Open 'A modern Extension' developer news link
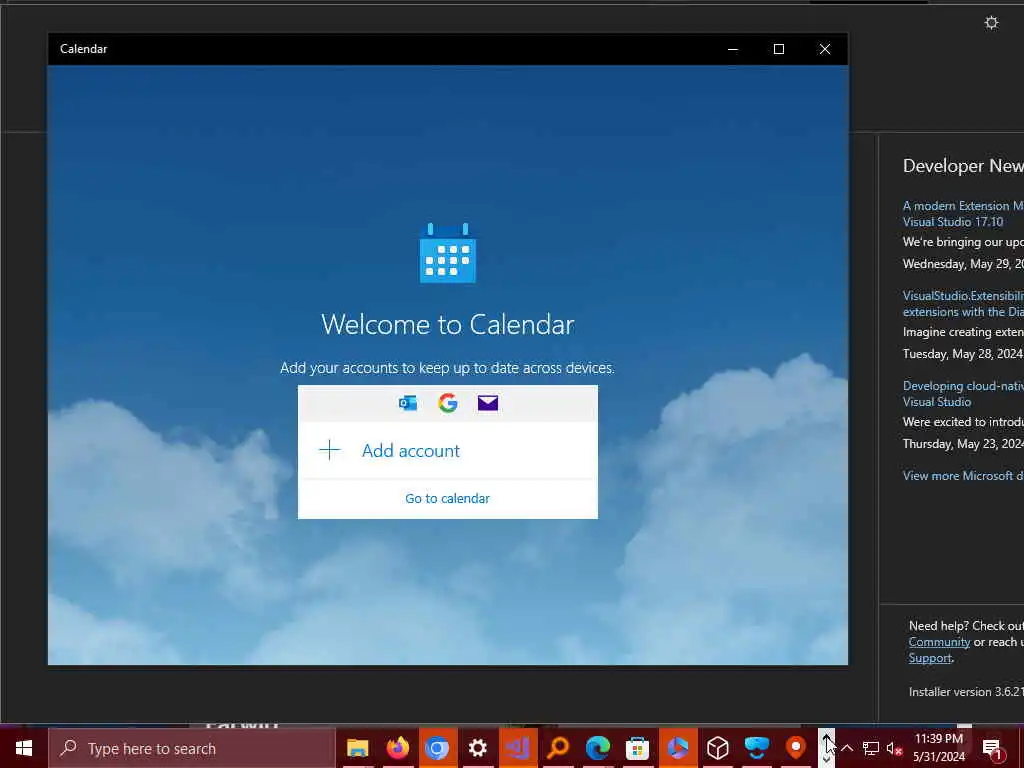The height and width of the screenshot is (768, 1024). coord(963,214)
